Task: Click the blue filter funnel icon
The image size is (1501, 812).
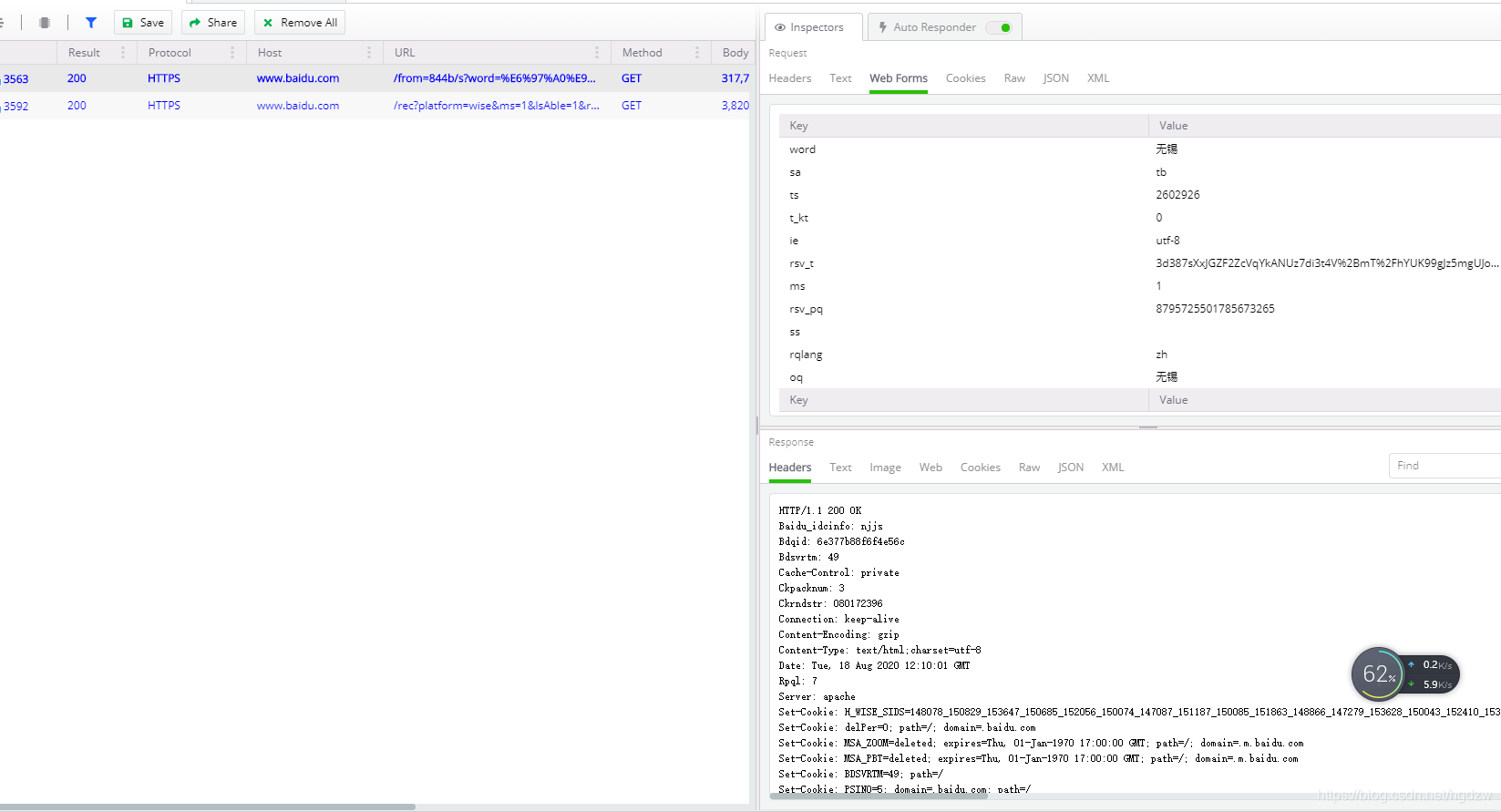Action: pos(91,23)
